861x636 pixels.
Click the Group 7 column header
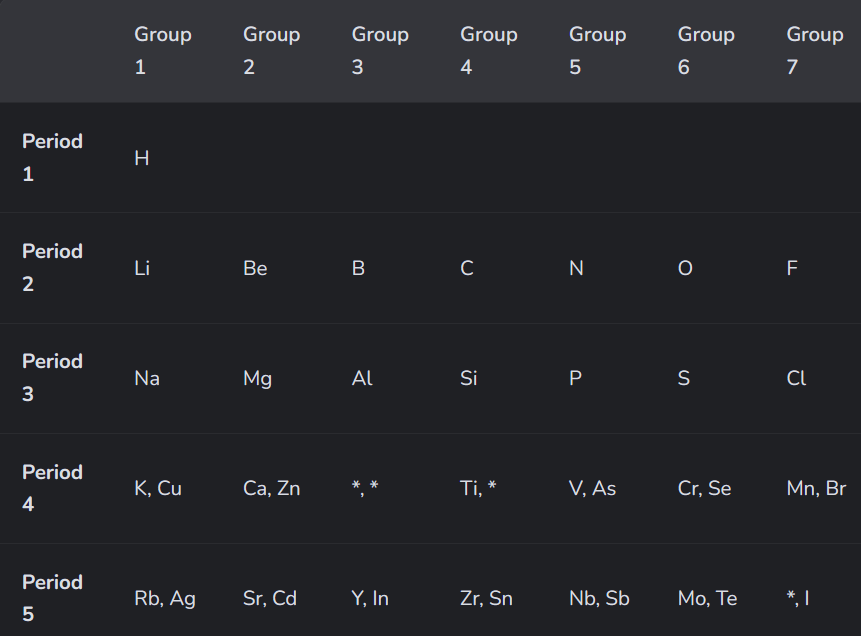point(814,51)
